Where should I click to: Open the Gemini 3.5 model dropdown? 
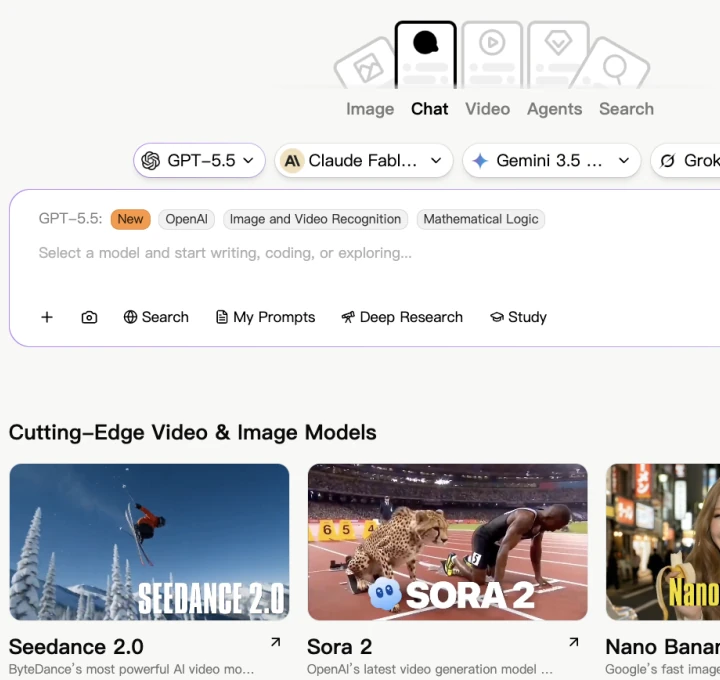click(x=551, y=160)
